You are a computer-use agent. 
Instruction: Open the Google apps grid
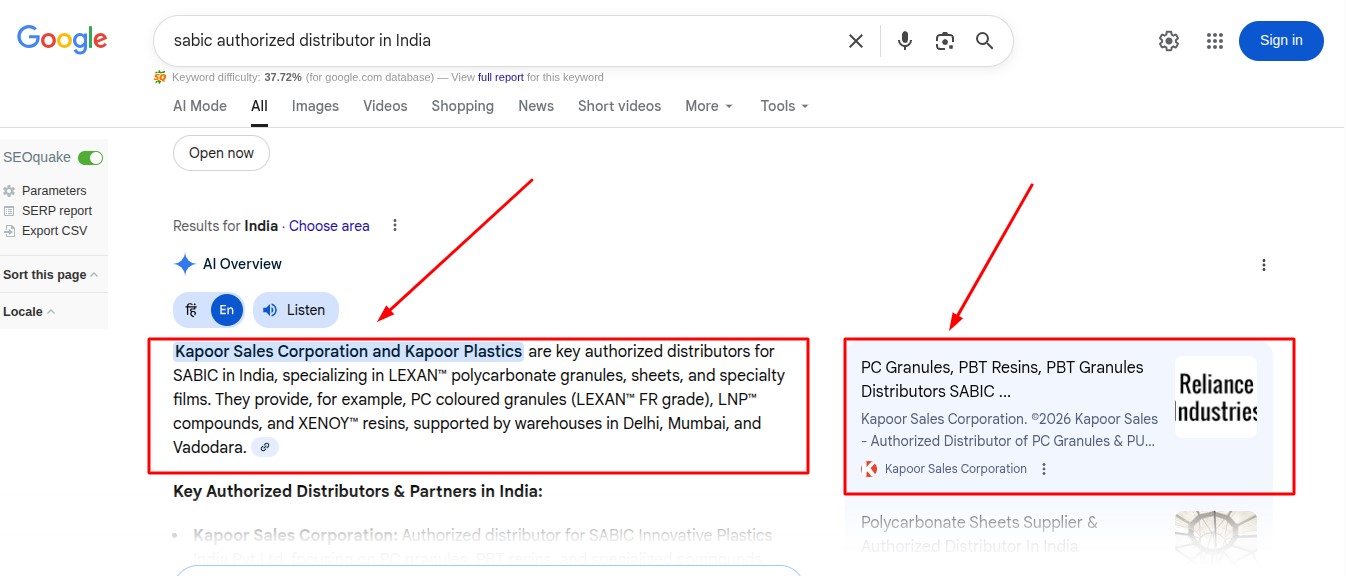(1214, 40)
